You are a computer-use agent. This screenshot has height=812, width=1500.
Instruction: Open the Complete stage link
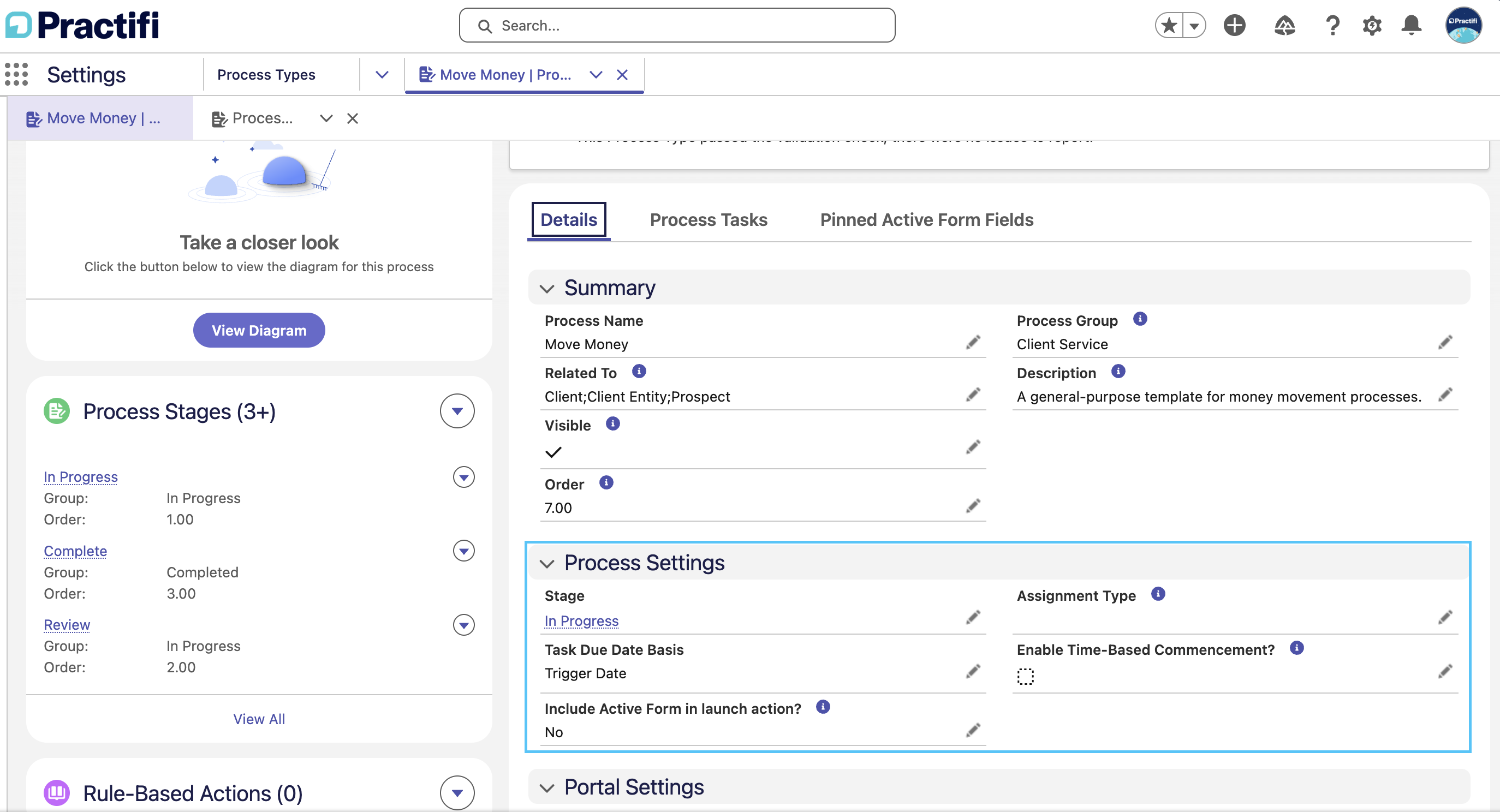coord(76,551)
